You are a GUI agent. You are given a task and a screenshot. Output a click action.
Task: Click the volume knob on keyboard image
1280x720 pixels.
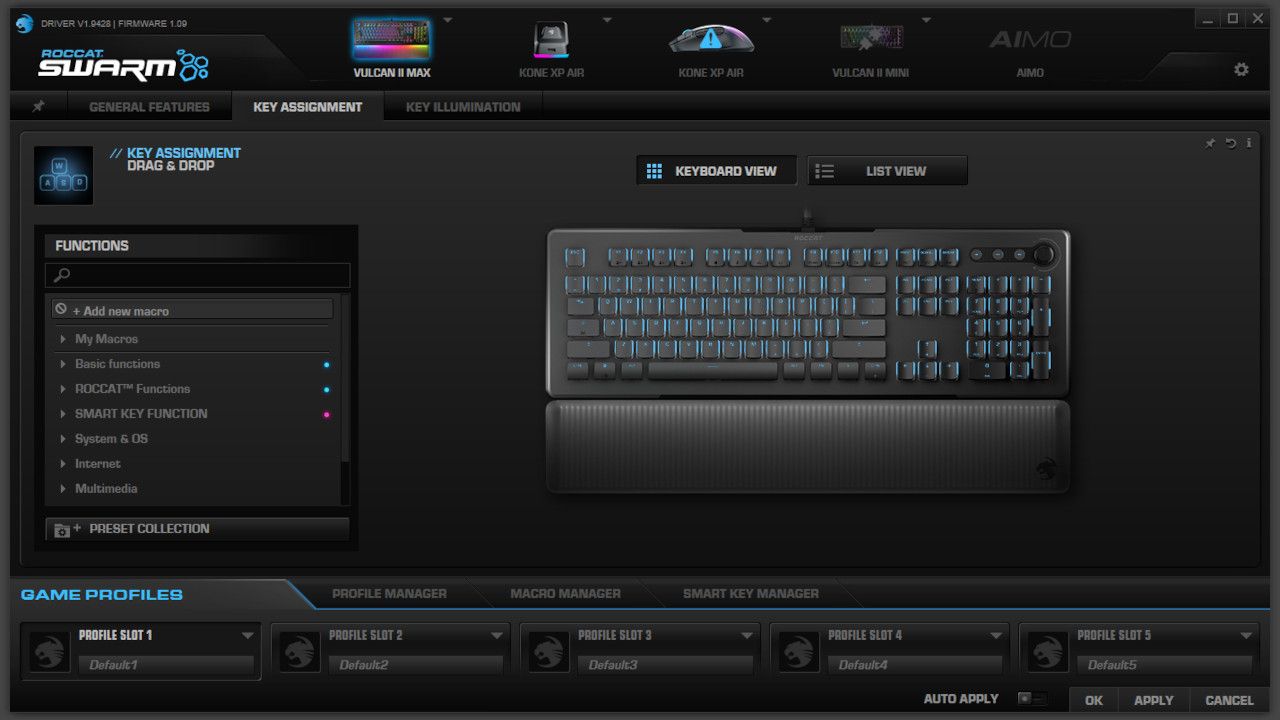pos(1044,255)
